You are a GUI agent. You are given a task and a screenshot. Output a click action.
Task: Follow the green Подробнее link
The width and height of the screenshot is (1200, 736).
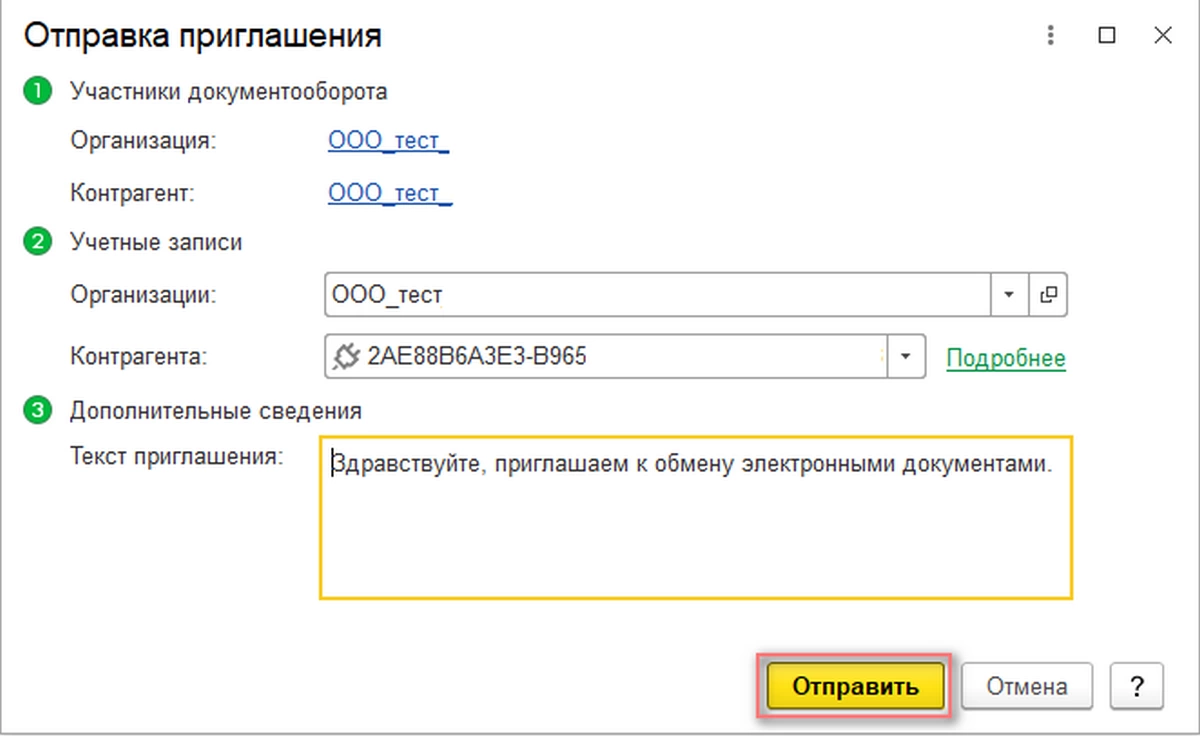1006,358
